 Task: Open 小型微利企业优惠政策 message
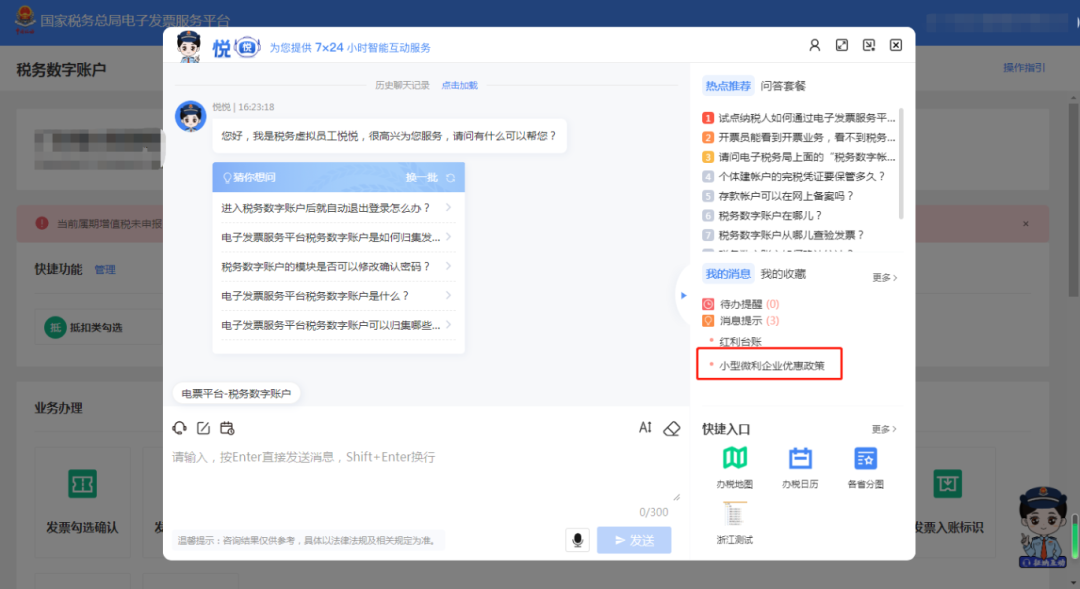pos(771,366)
